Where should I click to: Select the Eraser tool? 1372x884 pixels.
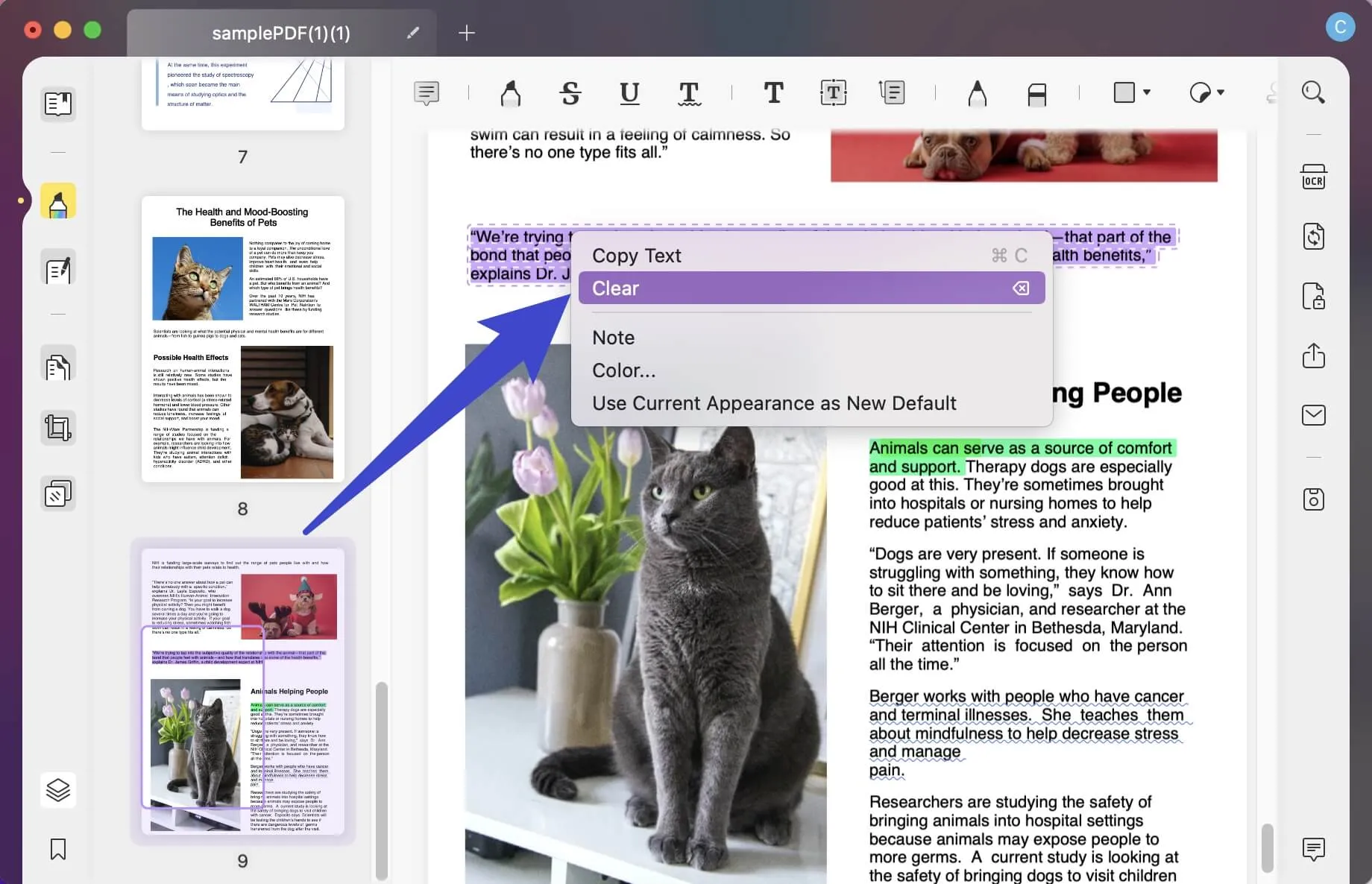[x=1036, y=93]
